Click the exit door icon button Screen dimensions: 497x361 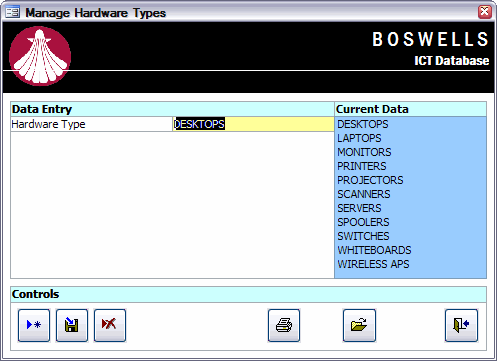click(x=461, y=325)
